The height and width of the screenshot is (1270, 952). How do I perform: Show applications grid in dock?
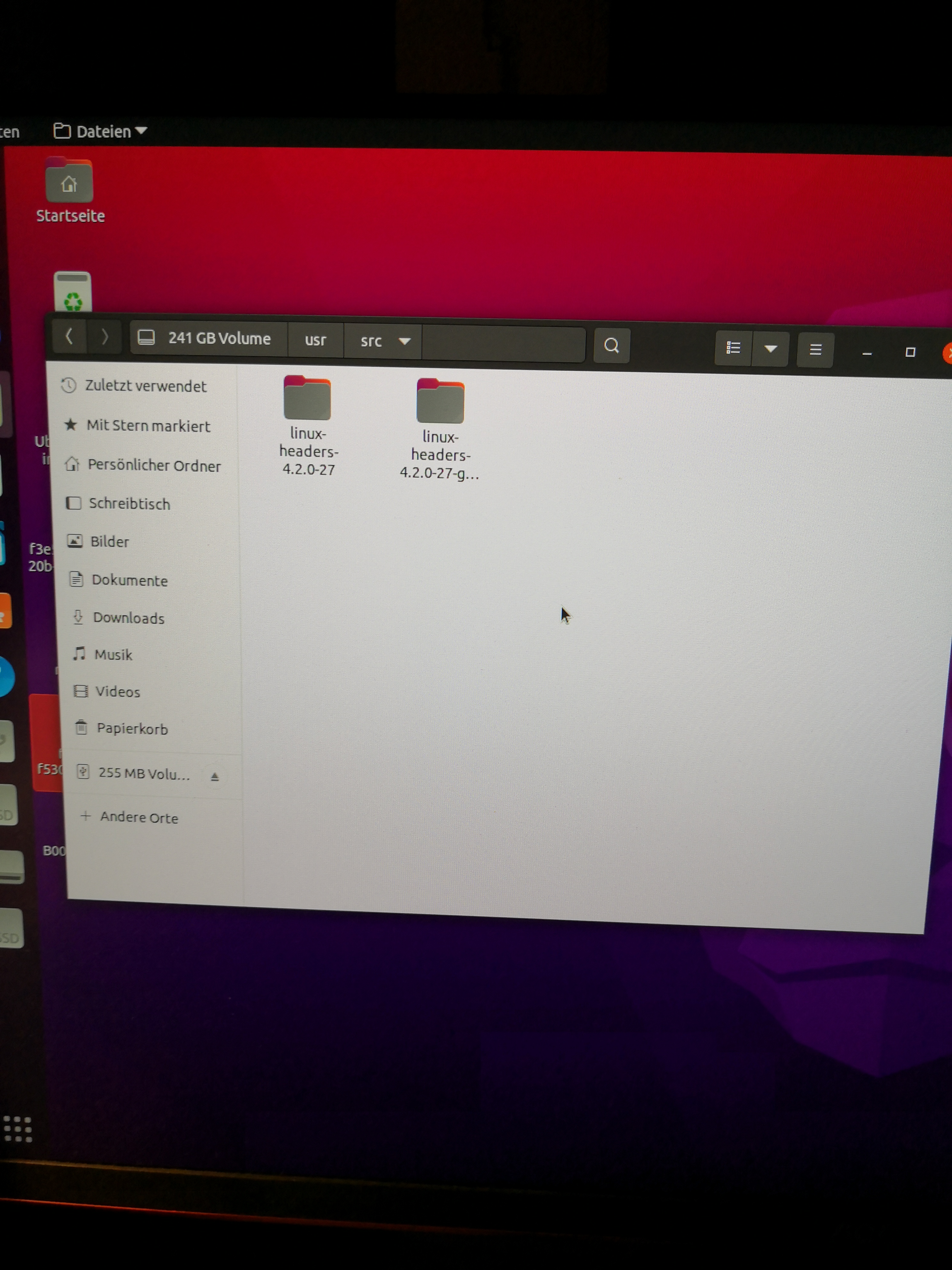click(x=18, y=1129)
